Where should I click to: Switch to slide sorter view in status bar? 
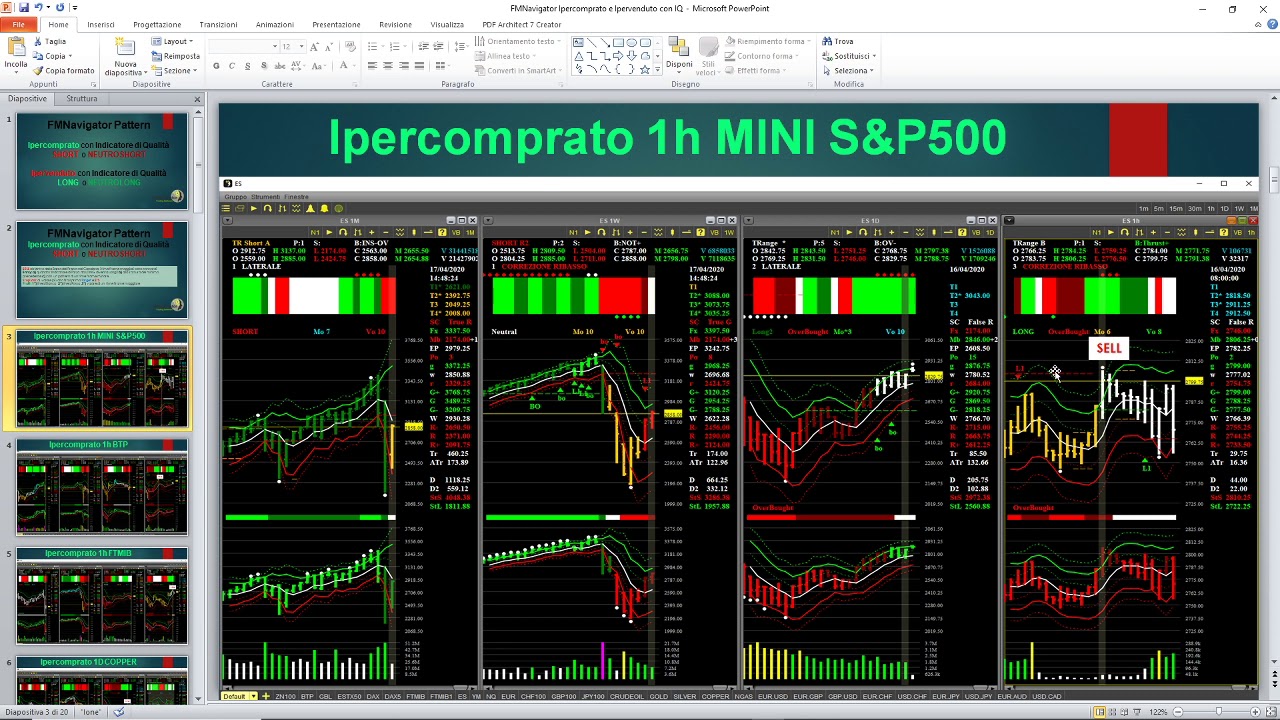click(x=1112, y=712)
